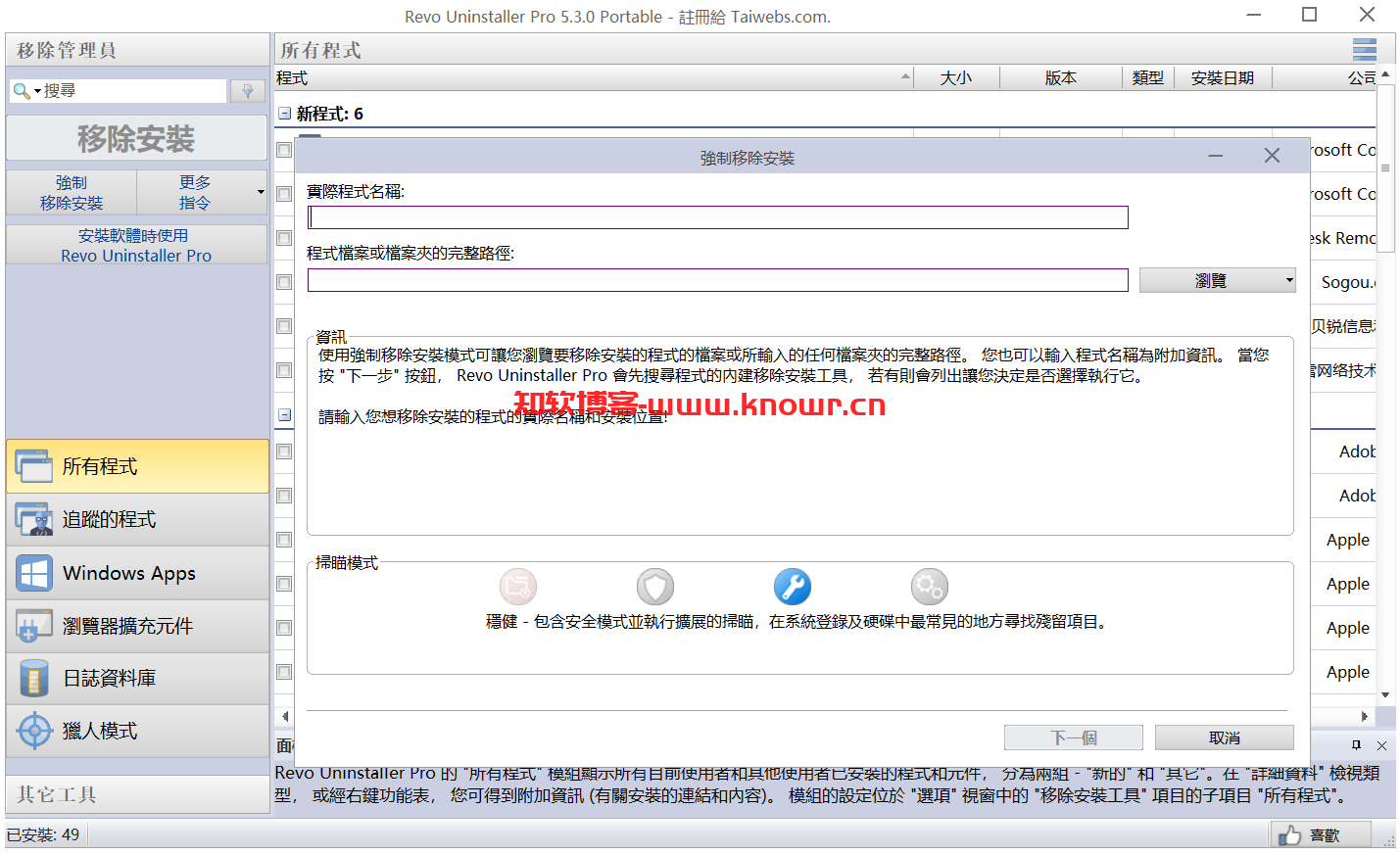
Task: Sort by 大小 column
Action: click(x=956, y=77)
